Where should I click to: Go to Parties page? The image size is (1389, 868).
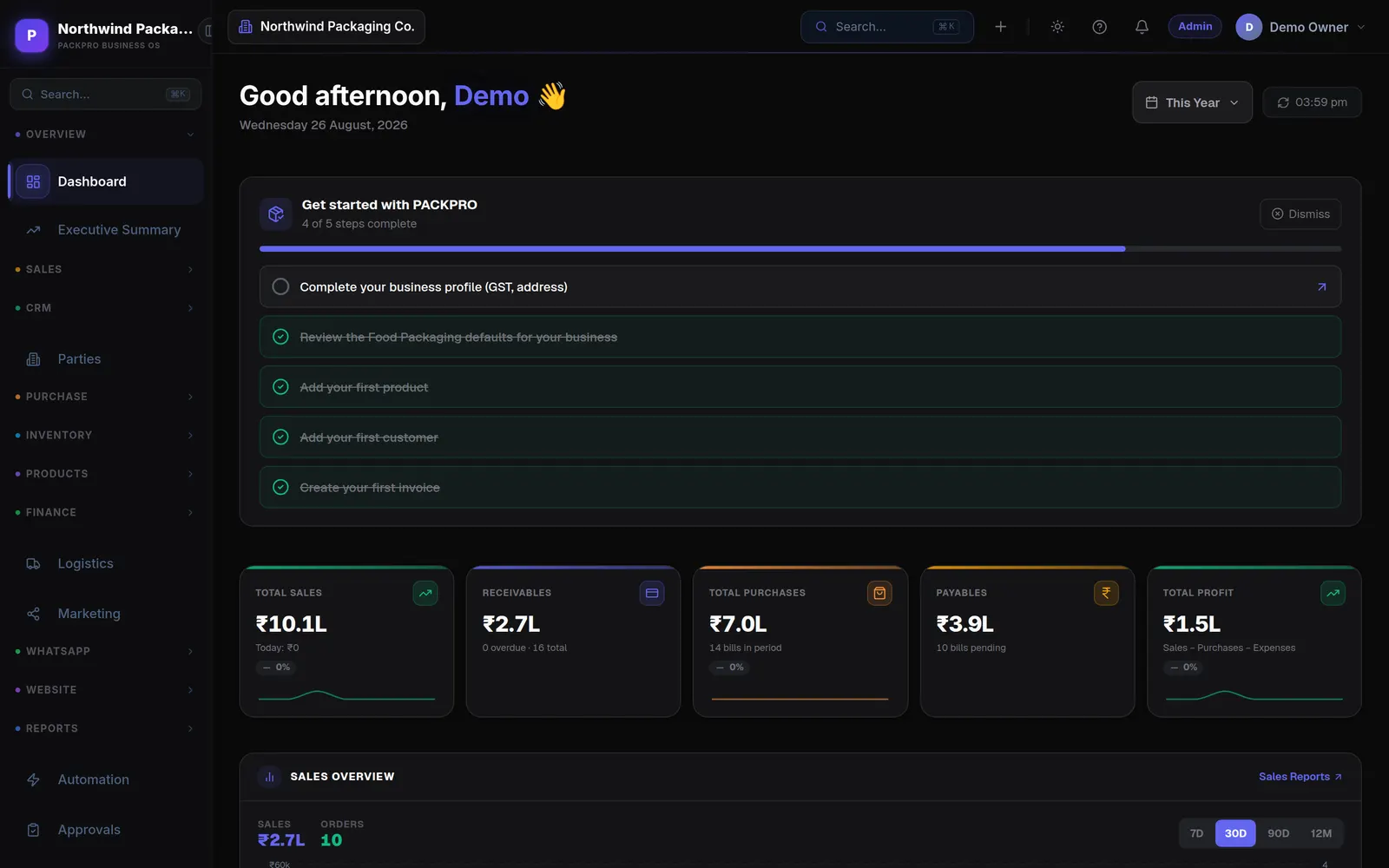[106, 359]
